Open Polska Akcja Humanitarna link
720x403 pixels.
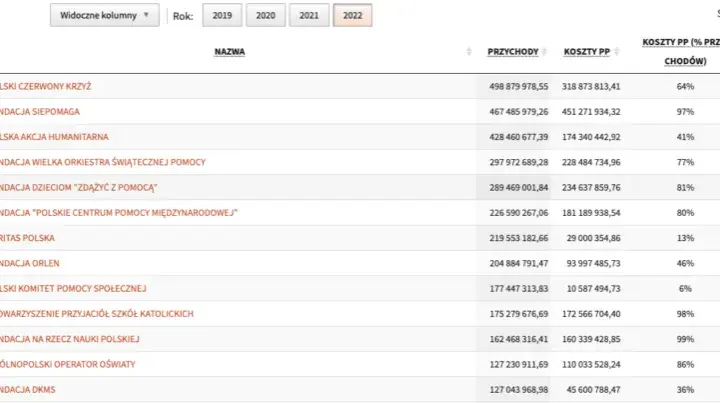(x=54, y=137)
